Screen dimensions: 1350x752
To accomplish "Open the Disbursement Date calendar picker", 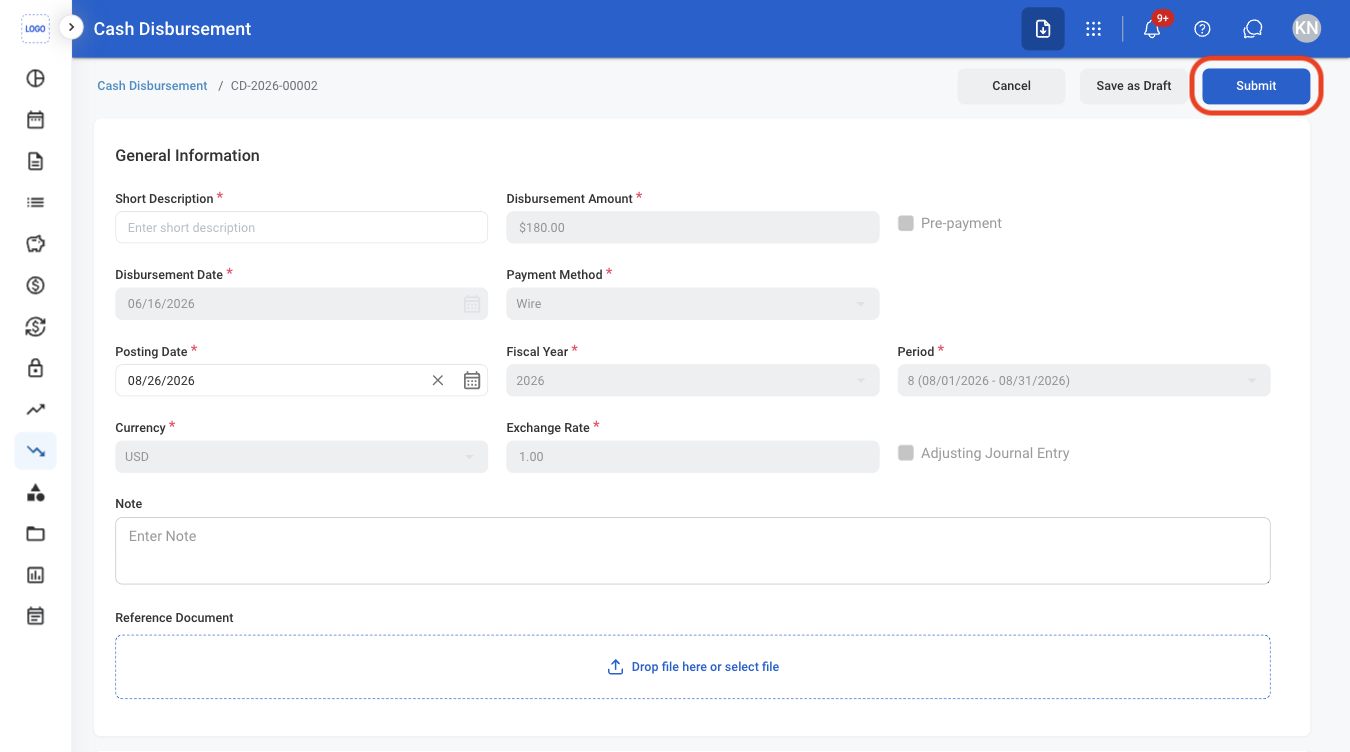I will point(472,304).
